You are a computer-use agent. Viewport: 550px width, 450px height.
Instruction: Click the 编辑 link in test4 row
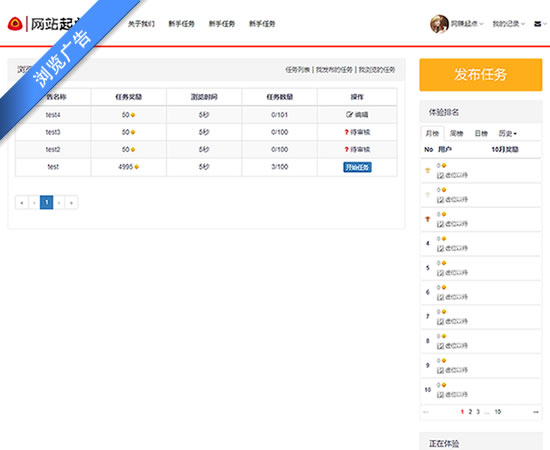coord(361,115)
